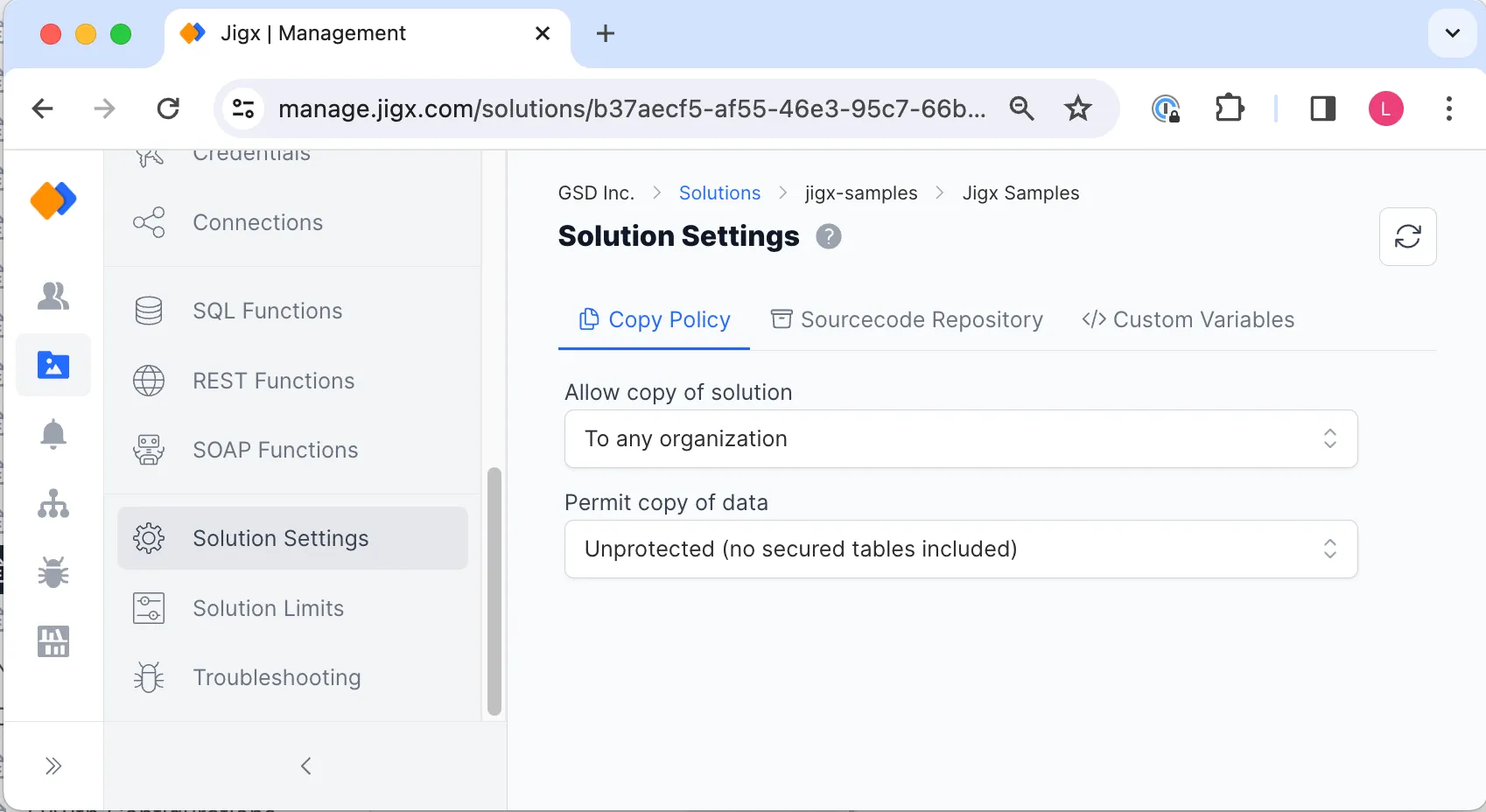
Task: Click the address bar URL field
Action: 632,108
